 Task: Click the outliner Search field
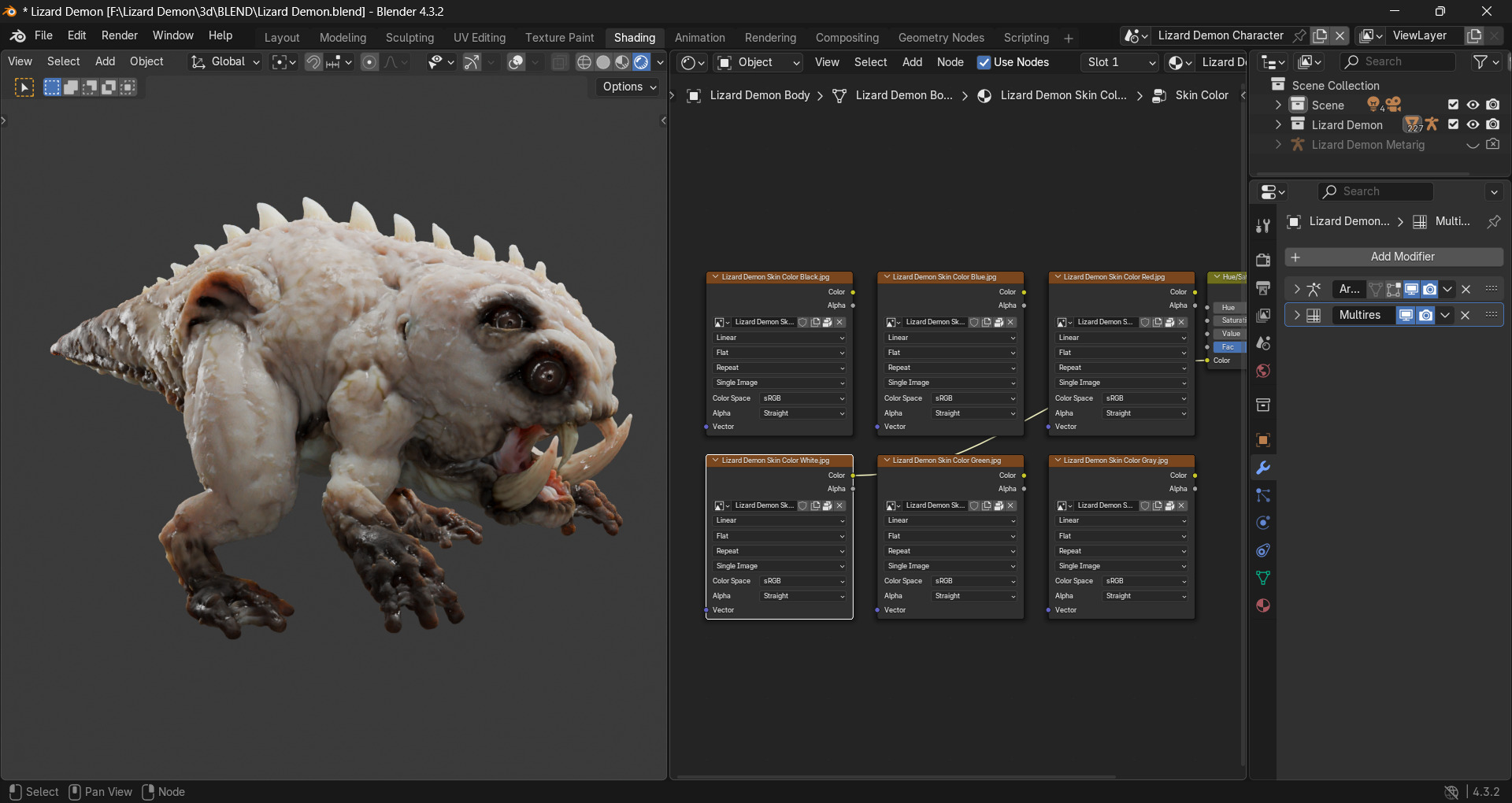1399,61
